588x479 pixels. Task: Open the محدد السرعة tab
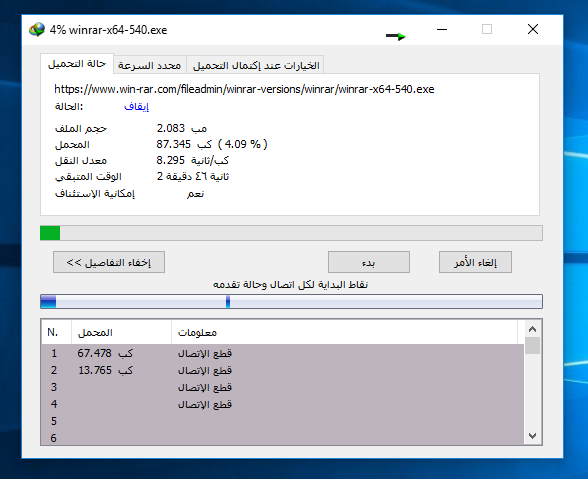149,65
